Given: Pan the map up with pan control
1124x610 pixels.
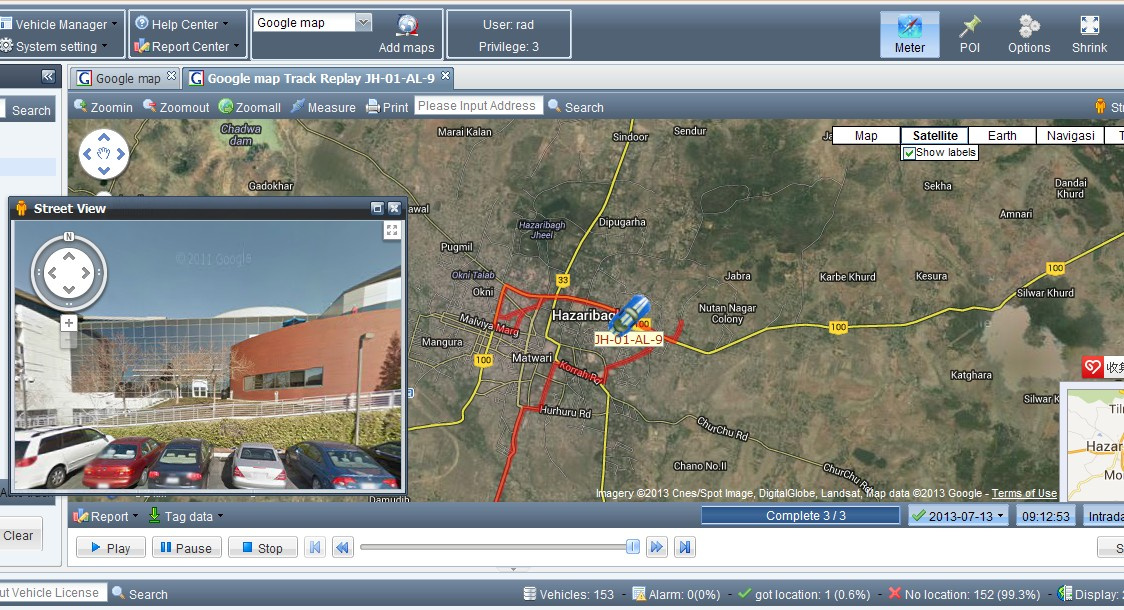Looking at the screenshot, I should click(x=104, y=137).
